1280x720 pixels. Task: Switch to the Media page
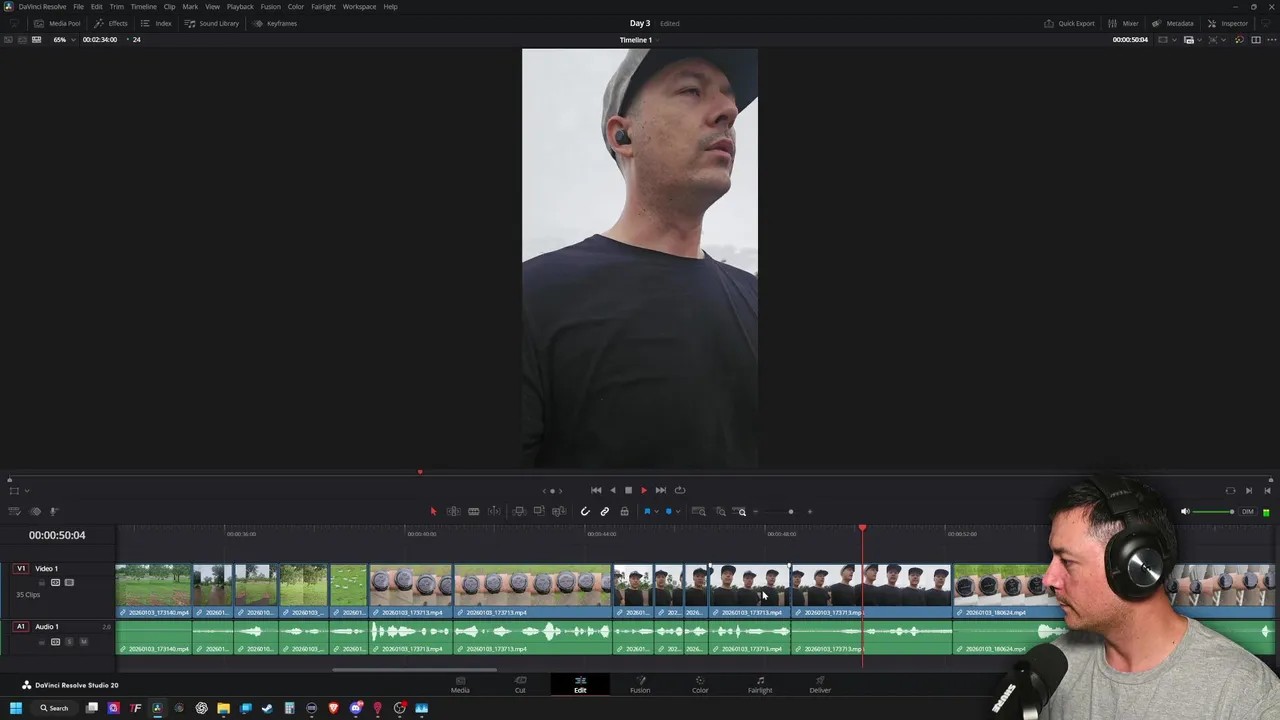coord(460,685)
